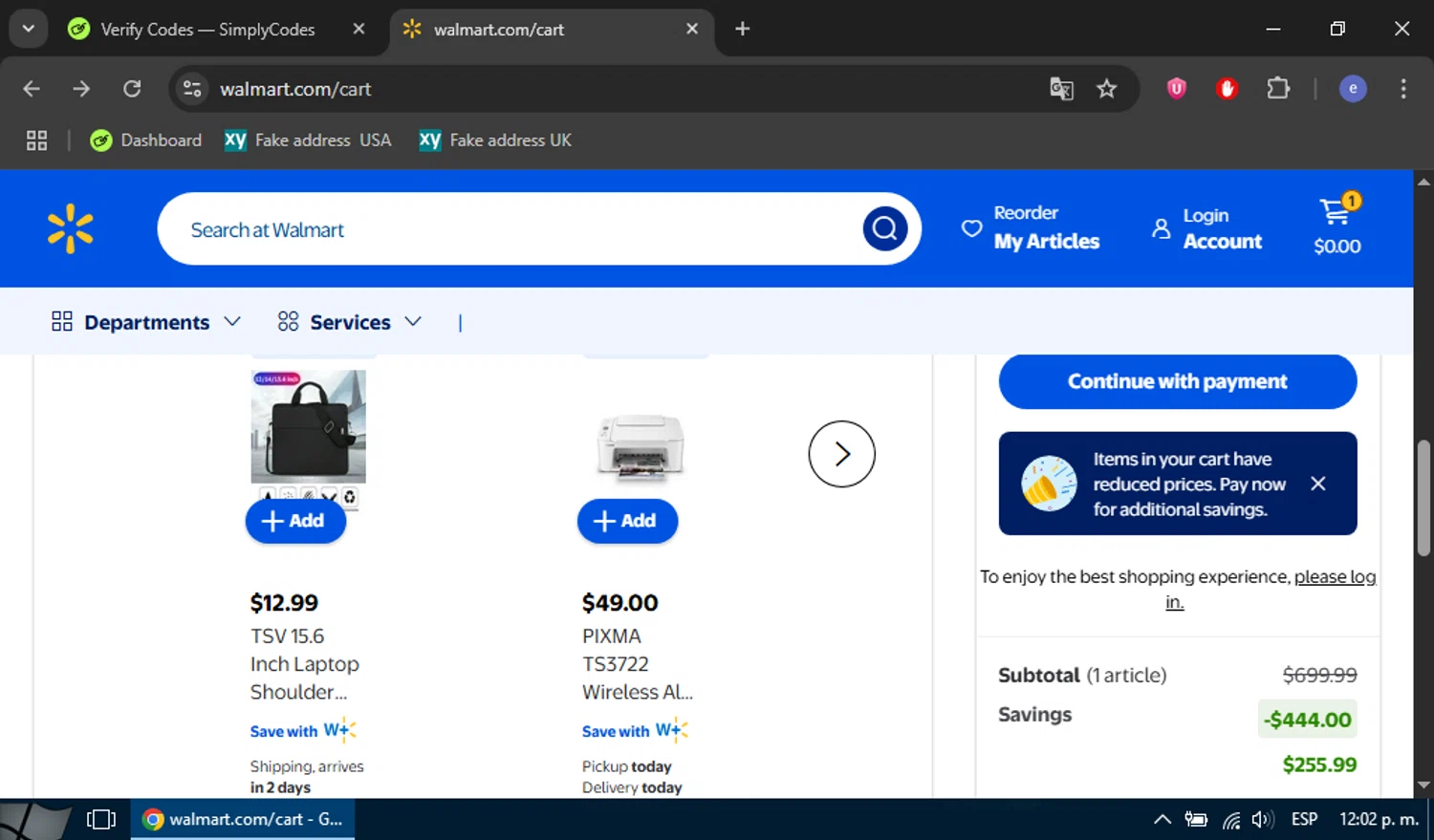Click the 12:02 p. m. clock

click(x=1379, y=820)
